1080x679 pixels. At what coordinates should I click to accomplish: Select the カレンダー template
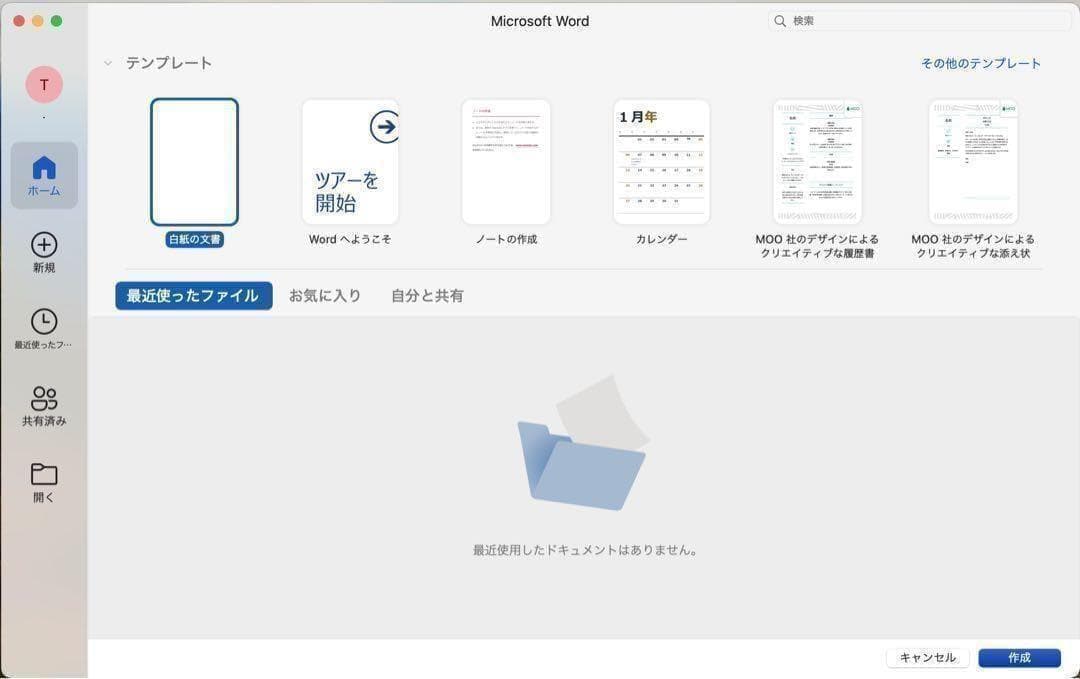(662, 161)
